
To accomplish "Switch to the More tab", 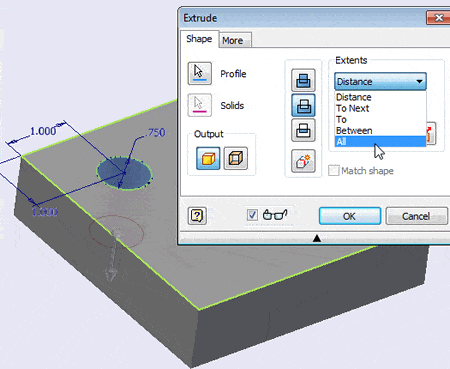I will [x=233, y=41].
